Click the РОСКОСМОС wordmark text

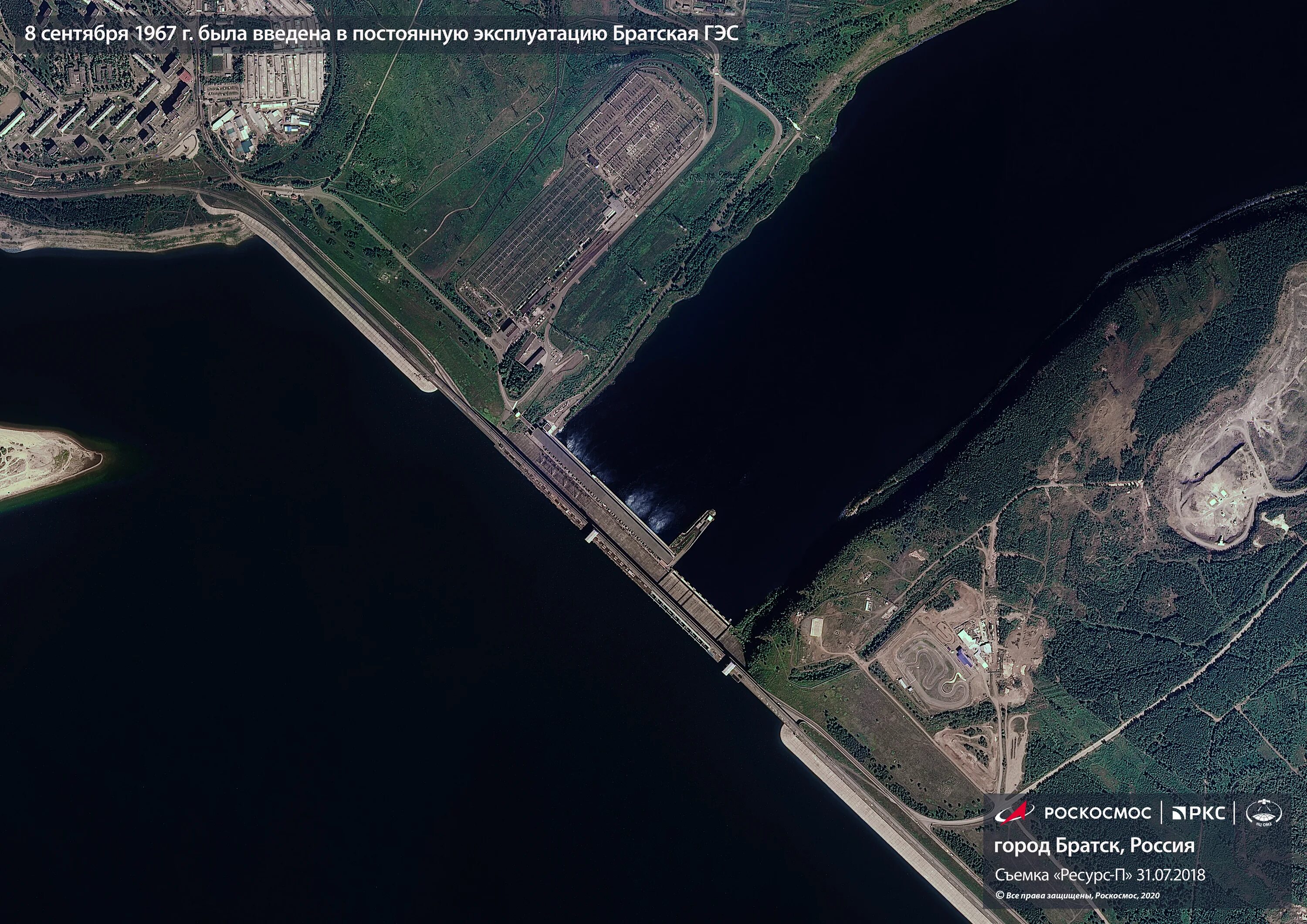(x=1097, y=813)
